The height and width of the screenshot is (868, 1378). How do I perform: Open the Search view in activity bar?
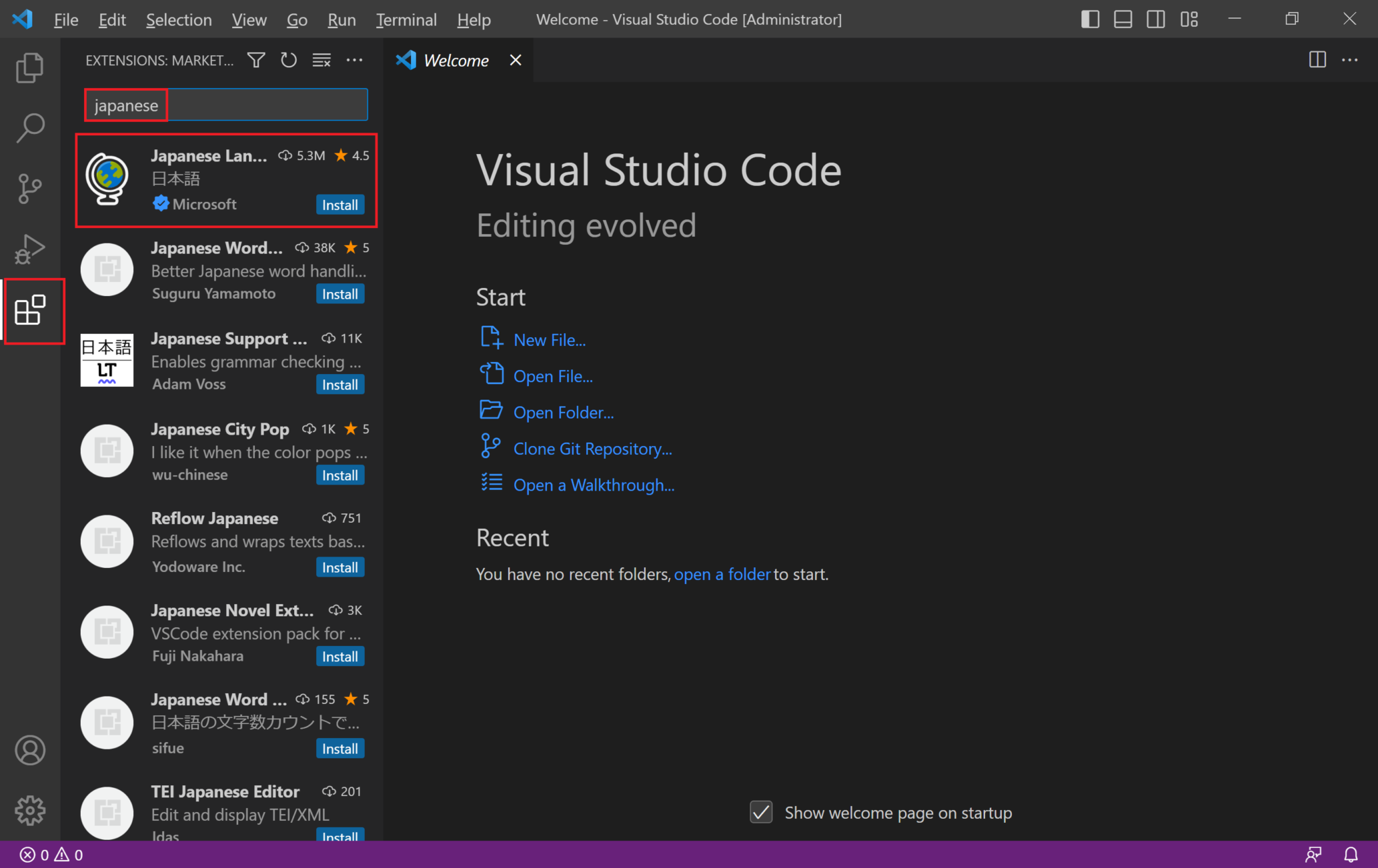tap(30, 128)
